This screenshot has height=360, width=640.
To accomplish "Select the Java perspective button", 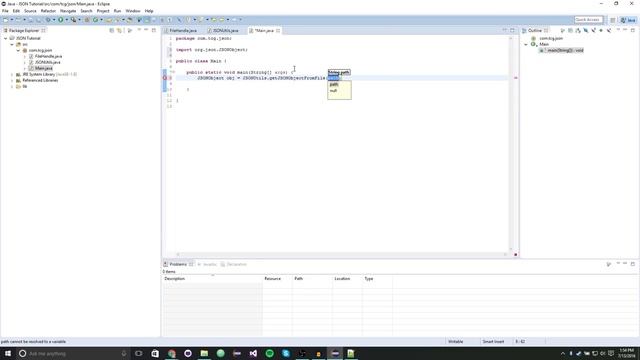I will (628, 20).
